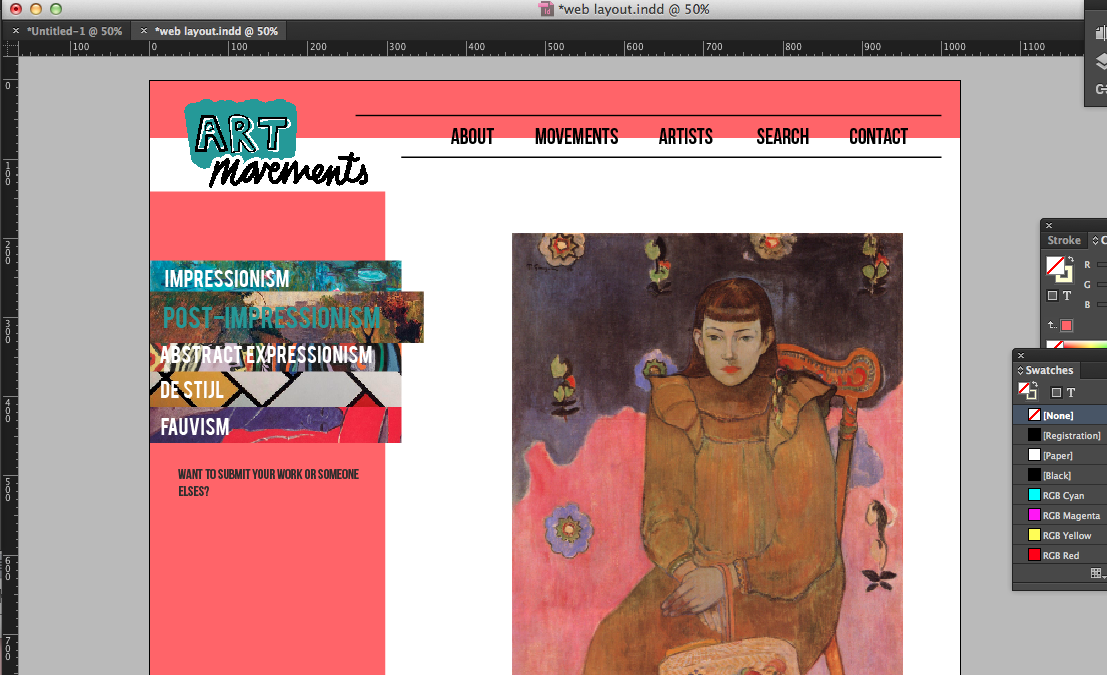
Task: Select the ABOUT nav text on the page
Action: coord(472,136)
